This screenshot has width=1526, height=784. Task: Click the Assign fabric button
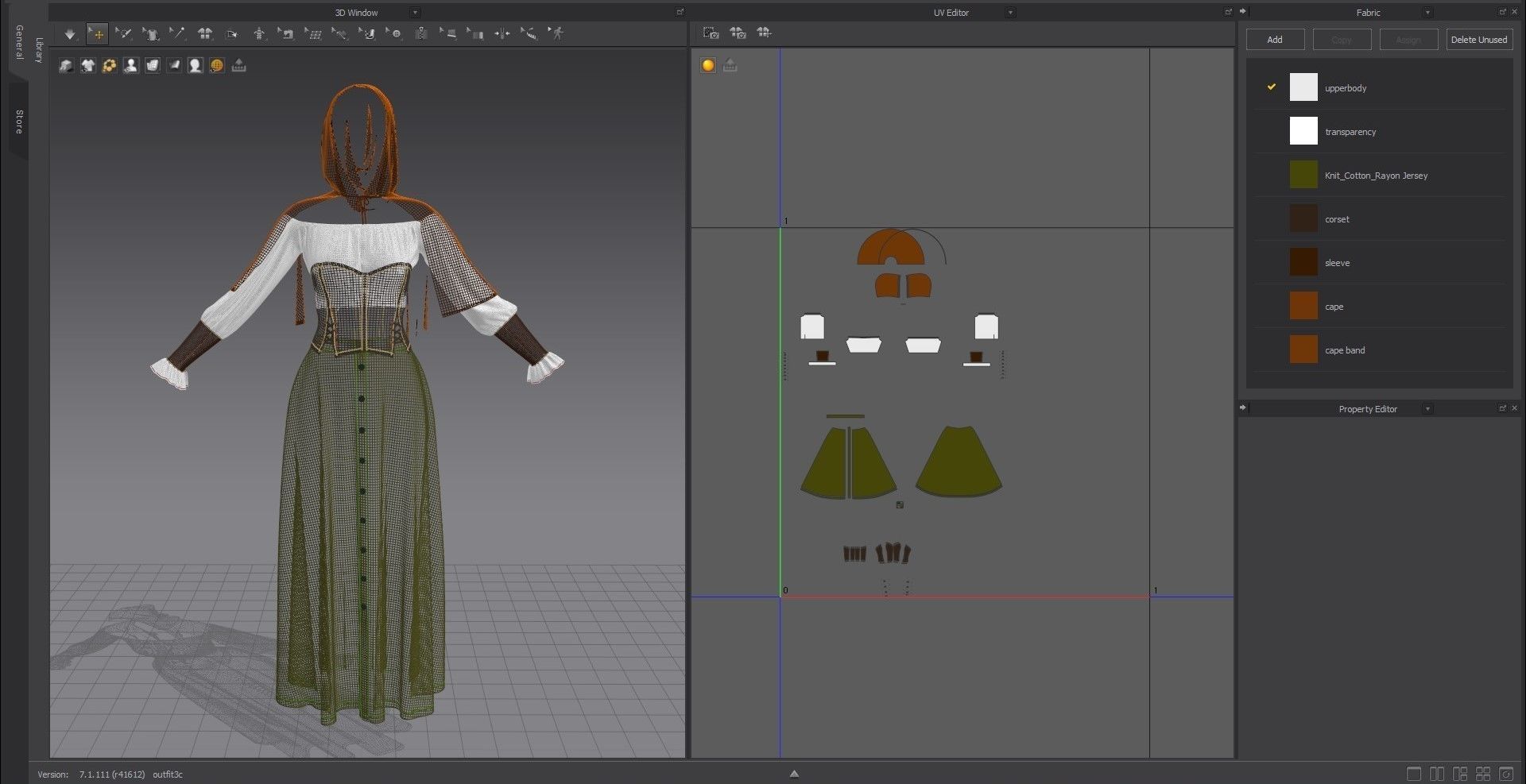point(1408,40)
